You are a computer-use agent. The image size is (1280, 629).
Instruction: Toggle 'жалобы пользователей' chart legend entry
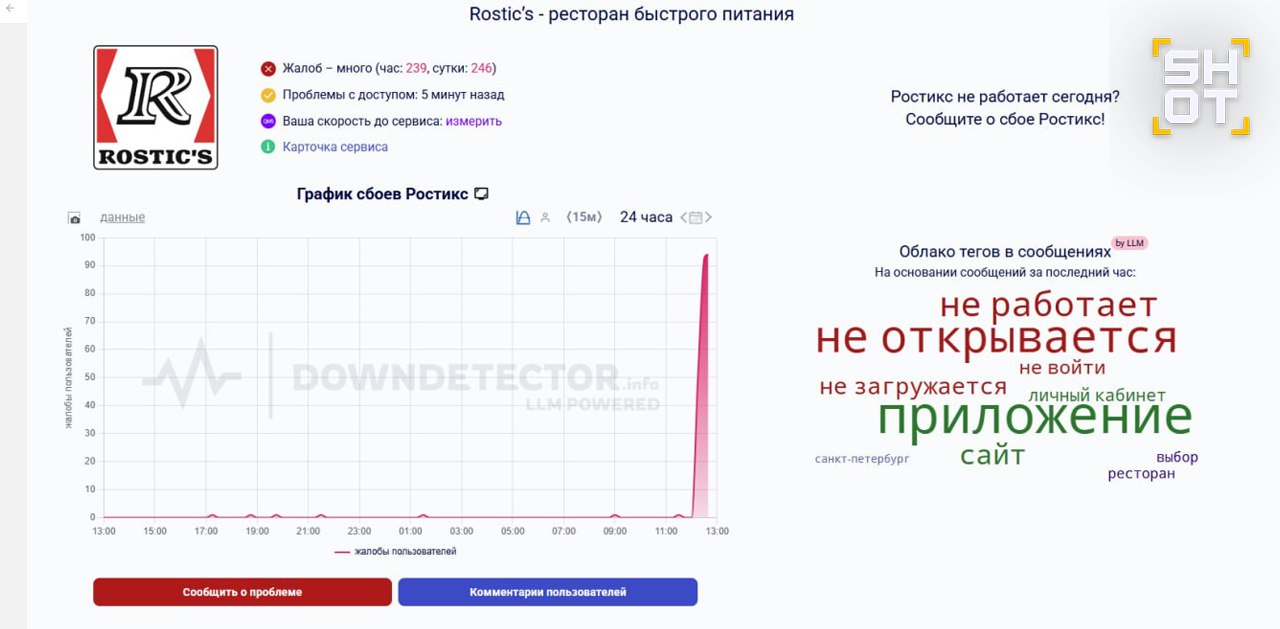[396, 551]
